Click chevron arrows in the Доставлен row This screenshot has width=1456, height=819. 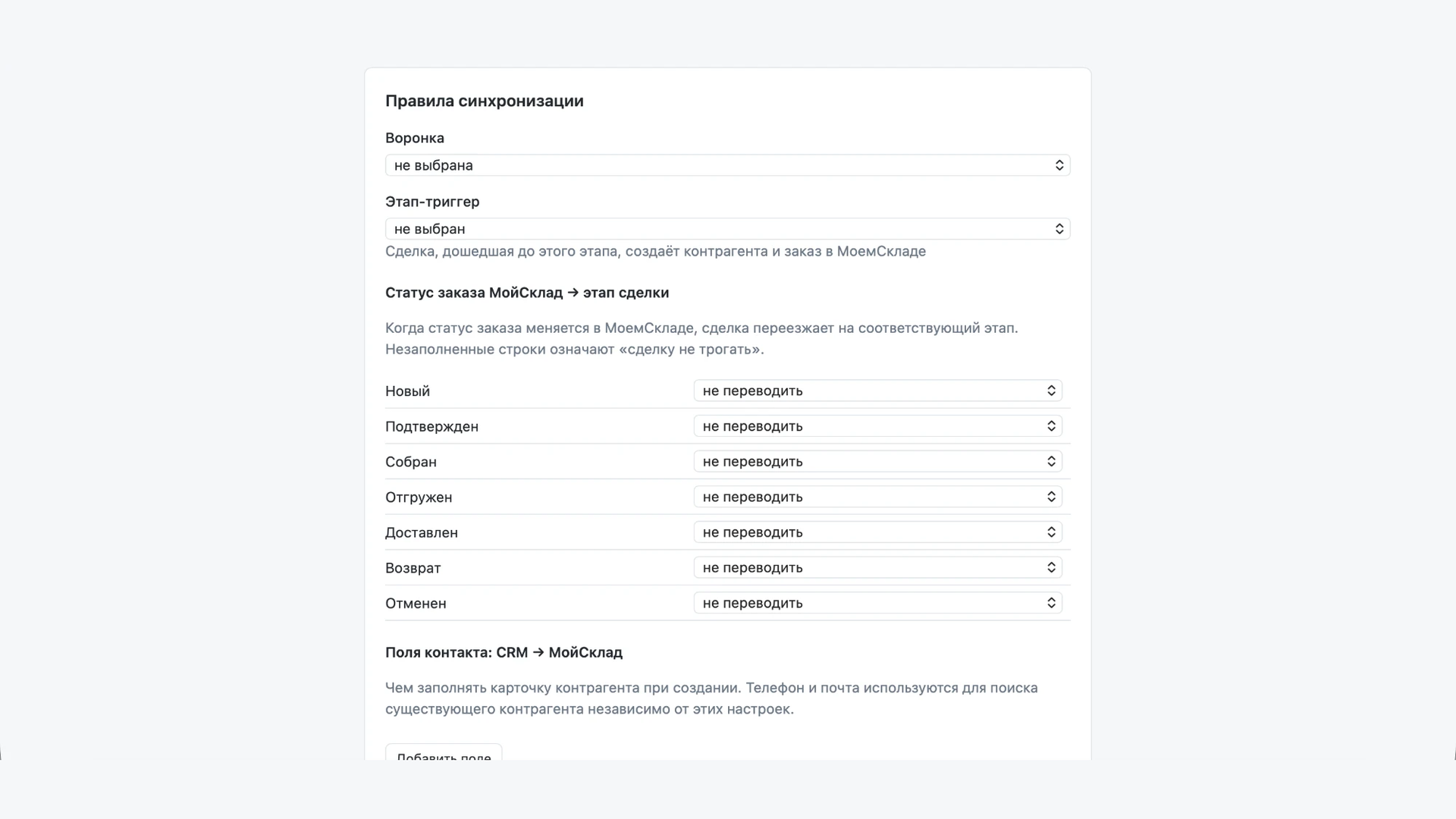point(1051,532)
